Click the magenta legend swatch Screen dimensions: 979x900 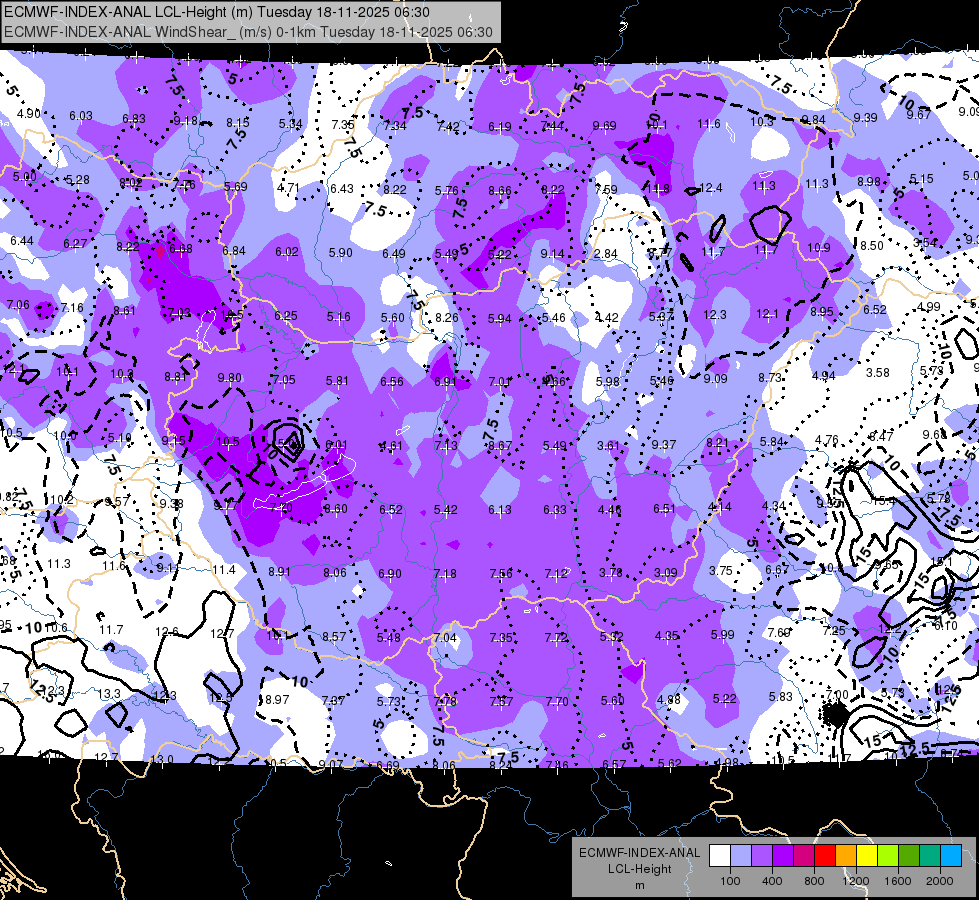804,856
